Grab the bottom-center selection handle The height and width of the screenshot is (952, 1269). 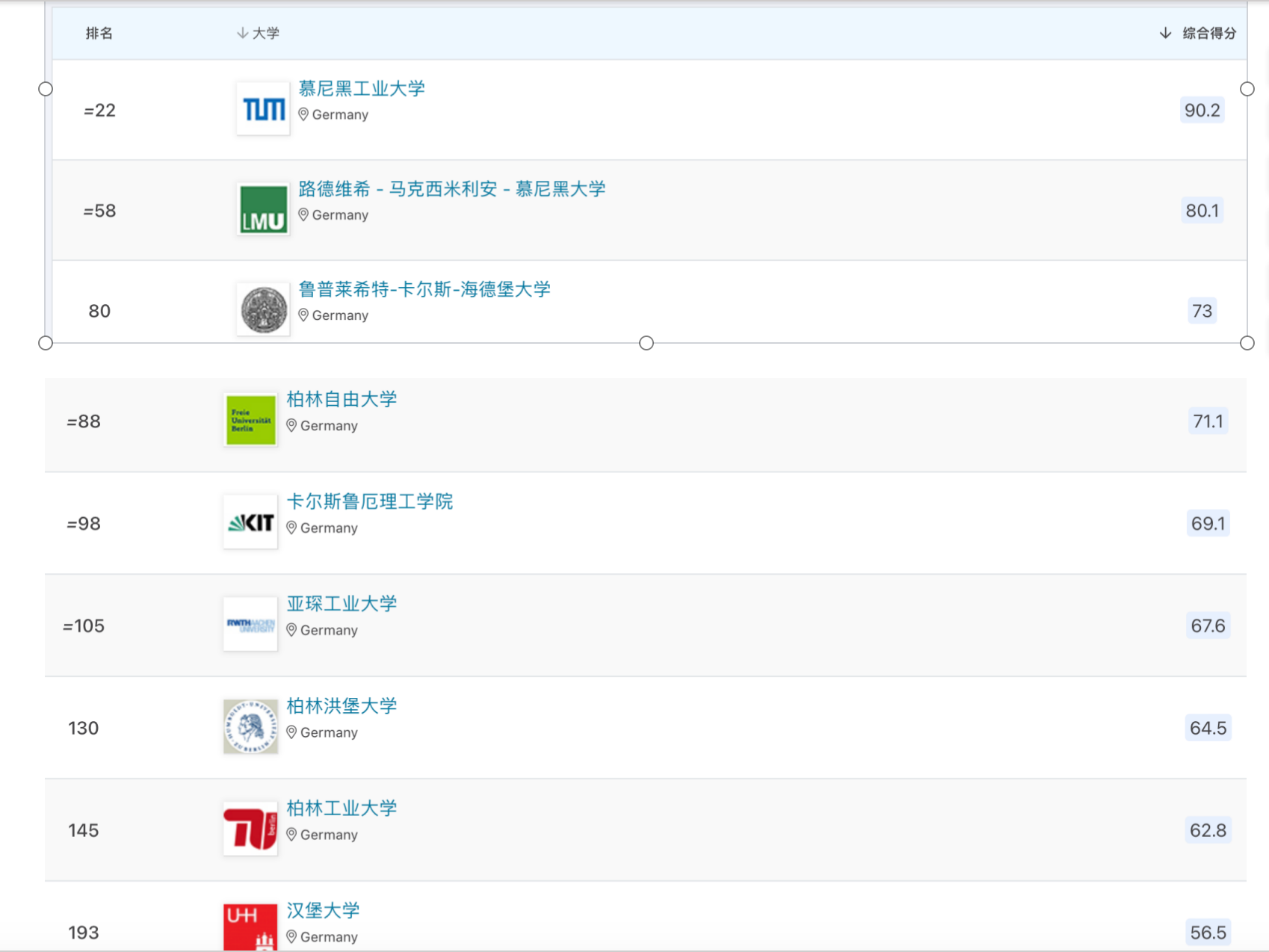[646, 343]
